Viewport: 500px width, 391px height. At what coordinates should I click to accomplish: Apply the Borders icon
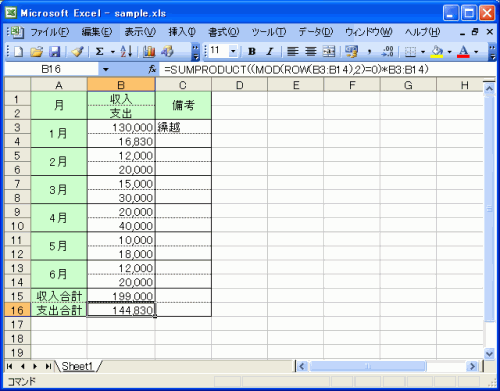click(410, 52)
